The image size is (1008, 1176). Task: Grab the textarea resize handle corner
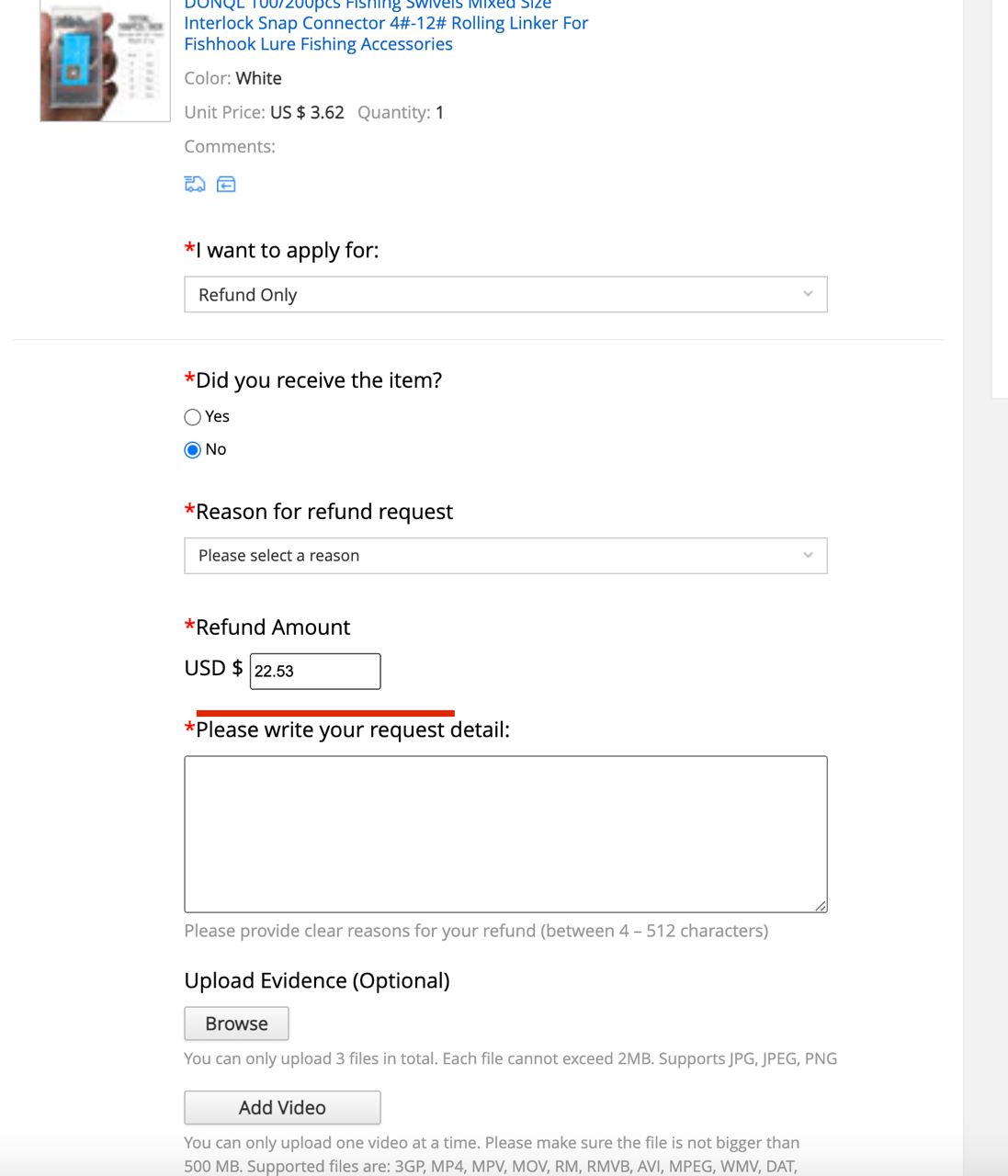tap(821, 906)
